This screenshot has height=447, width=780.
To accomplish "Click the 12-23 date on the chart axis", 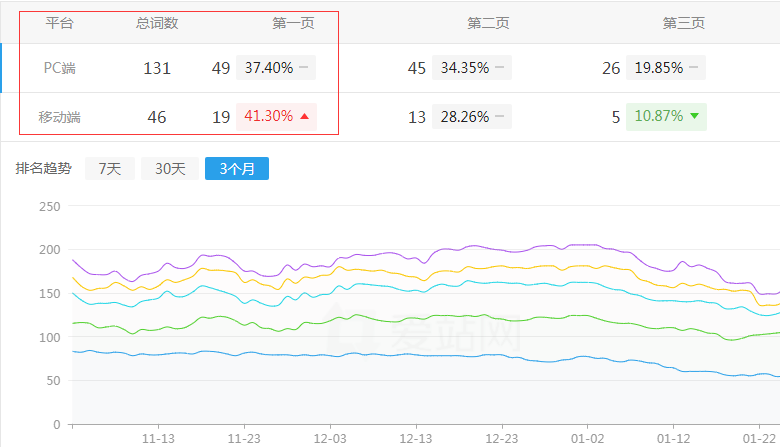I will click(501, 438).
